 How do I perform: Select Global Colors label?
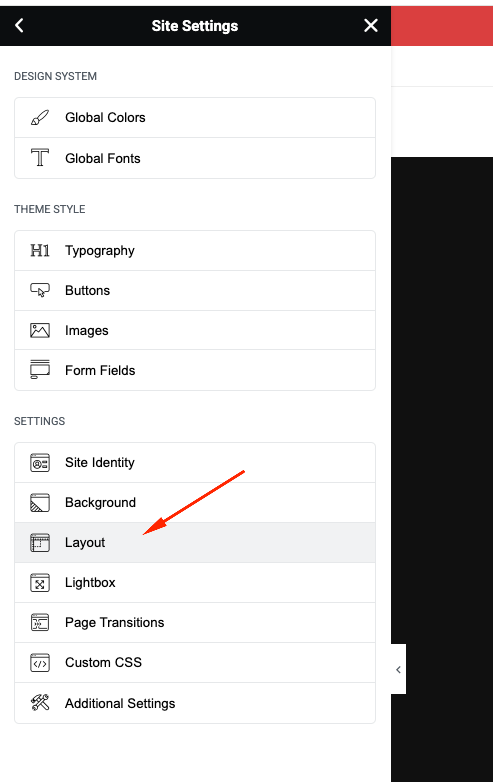105,118
